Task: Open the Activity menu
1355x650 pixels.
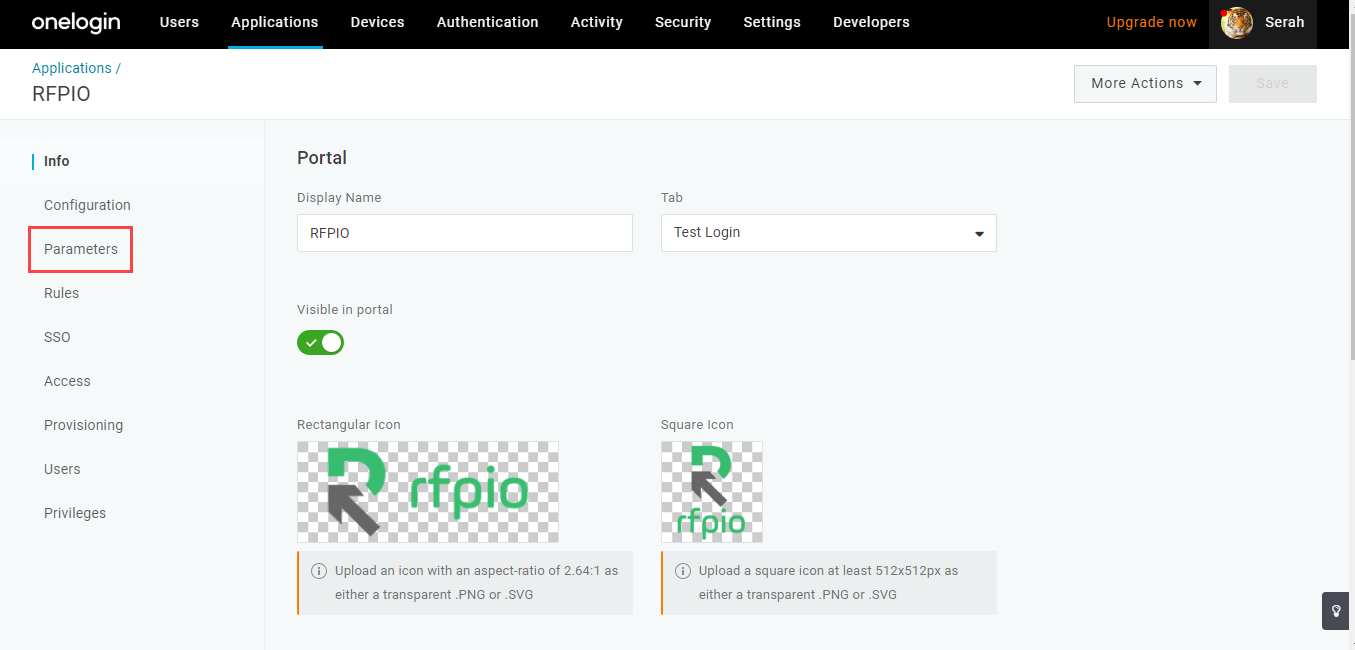Action: 597,22
